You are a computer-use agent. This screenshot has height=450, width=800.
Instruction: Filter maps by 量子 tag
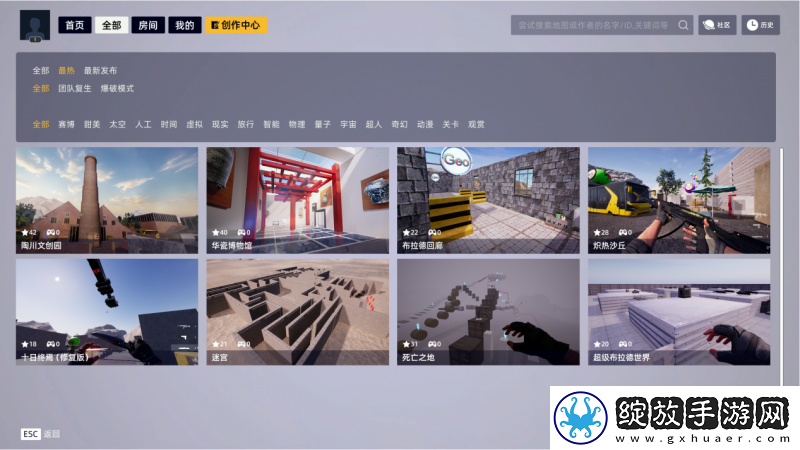[x=322, y=124]
